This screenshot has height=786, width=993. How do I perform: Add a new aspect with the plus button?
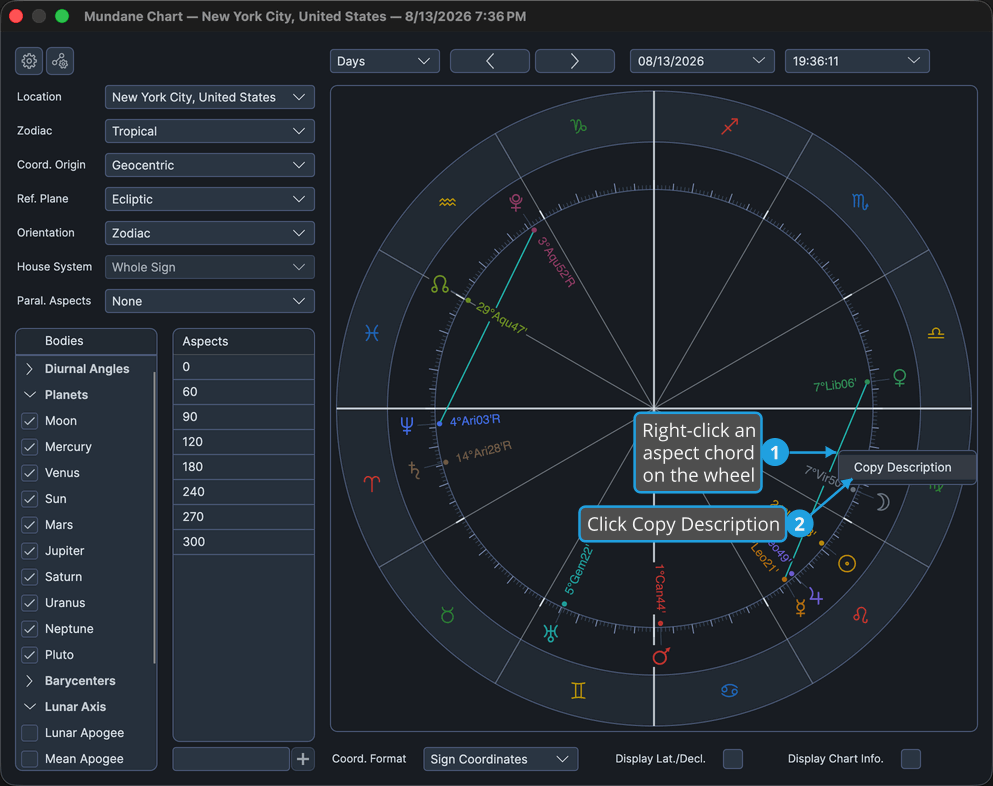[x=303, y=759]
